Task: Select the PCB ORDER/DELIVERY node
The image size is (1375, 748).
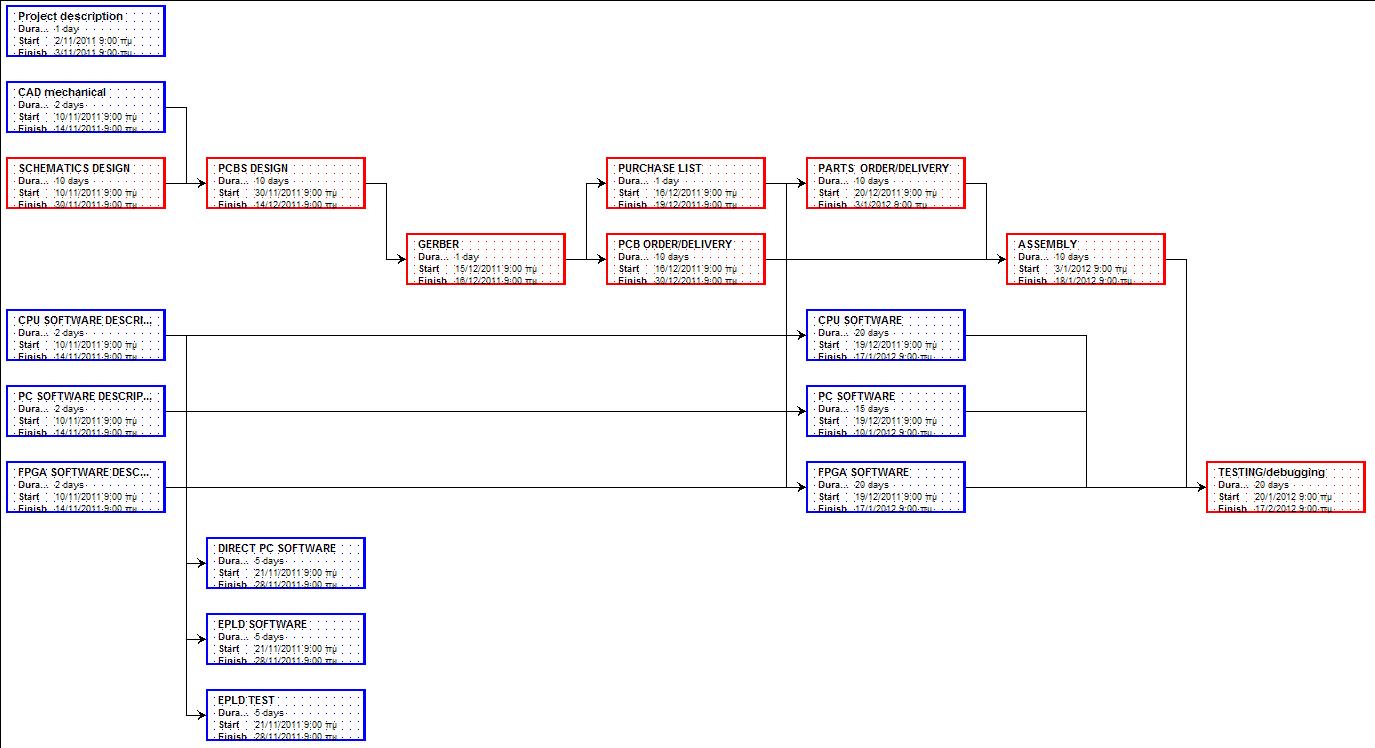Action: click(686, 259)
